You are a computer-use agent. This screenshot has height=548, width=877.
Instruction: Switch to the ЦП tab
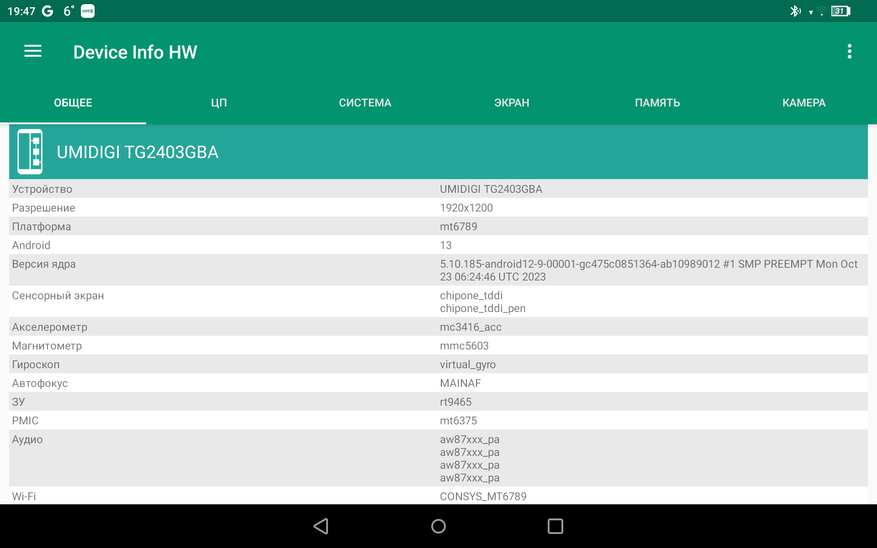(219, 103)
